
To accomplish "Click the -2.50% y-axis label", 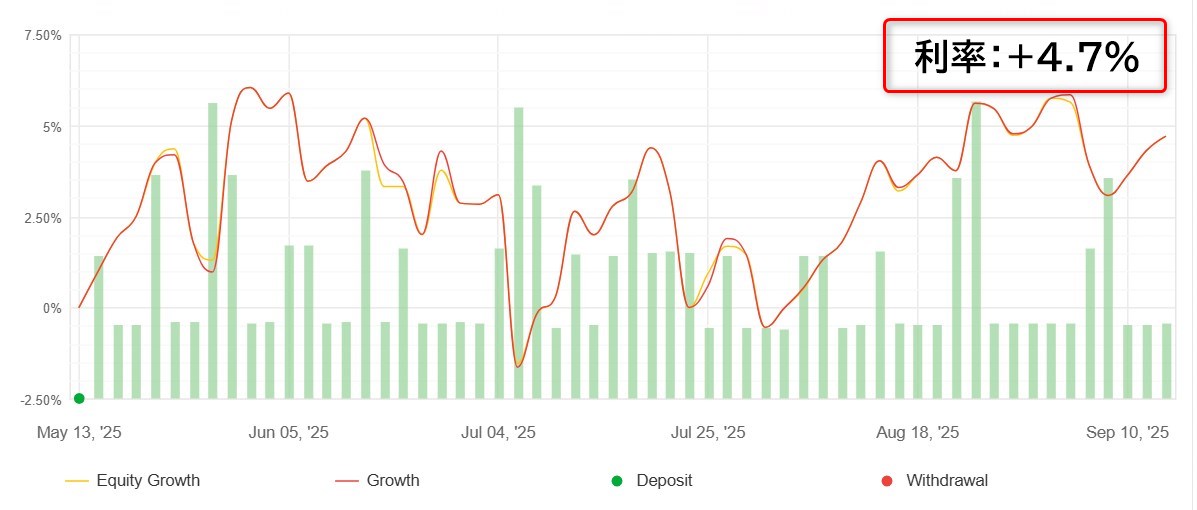I will 40,400.
